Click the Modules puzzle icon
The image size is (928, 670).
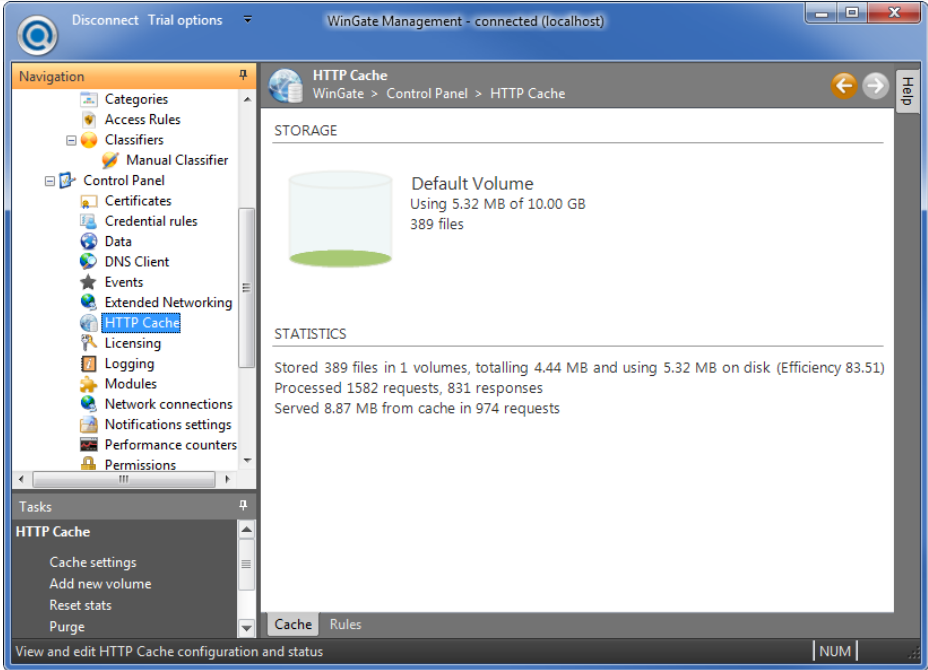point(89,384)
